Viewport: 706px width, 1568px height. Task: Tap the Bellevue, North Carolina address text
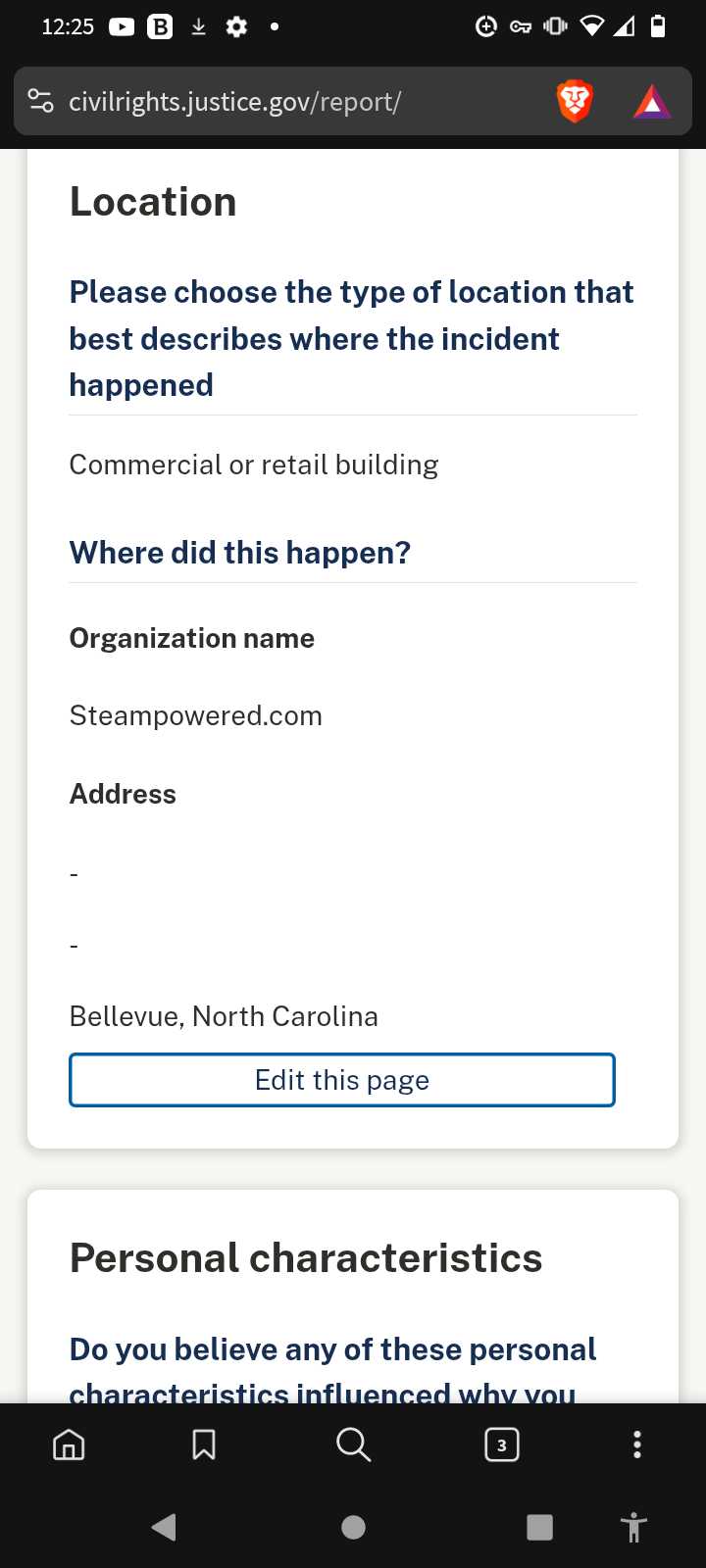(x=224, y=1016)
